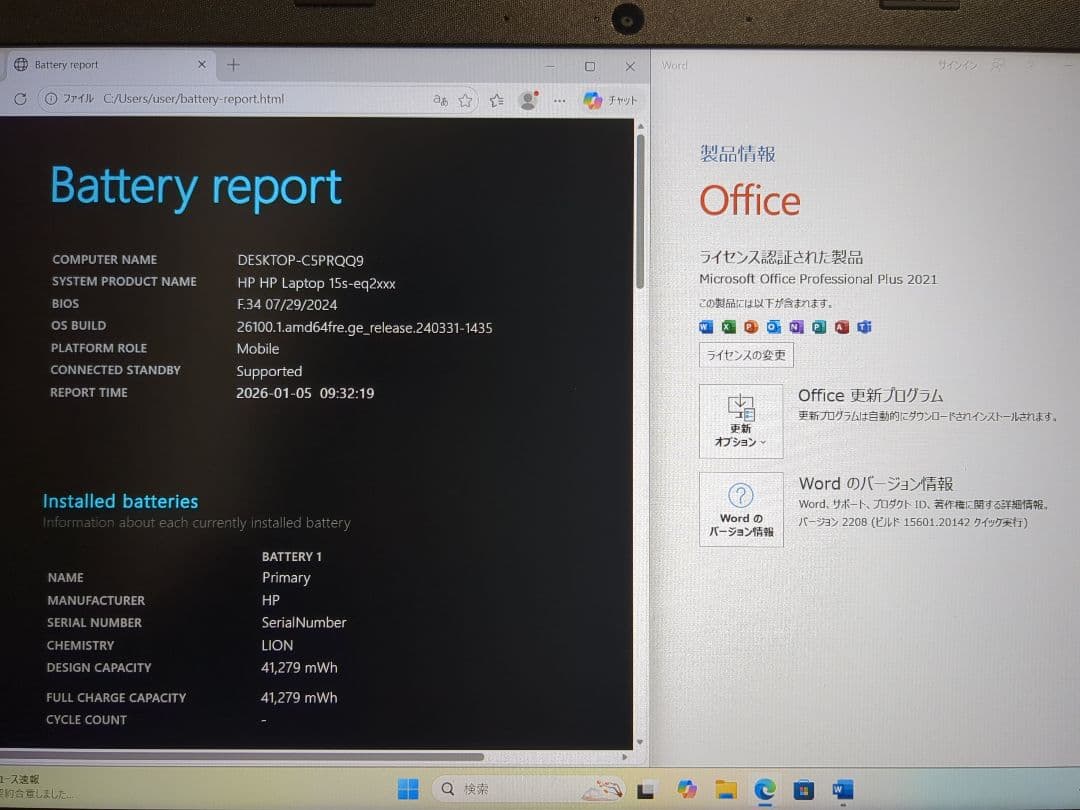Add the battery report page to favorites
1080x810 pixels.
pos(464,99)
